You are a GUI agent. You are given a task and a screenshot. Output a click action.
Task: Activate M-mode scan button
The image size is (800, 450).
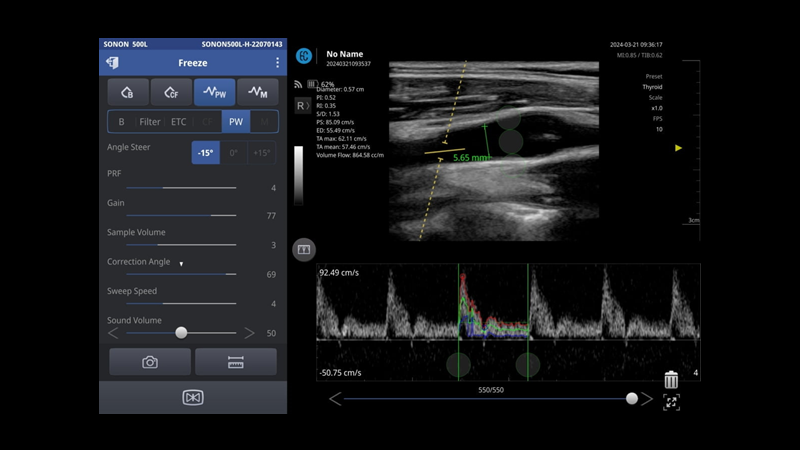pyautogui.click(x=257, y=92)
